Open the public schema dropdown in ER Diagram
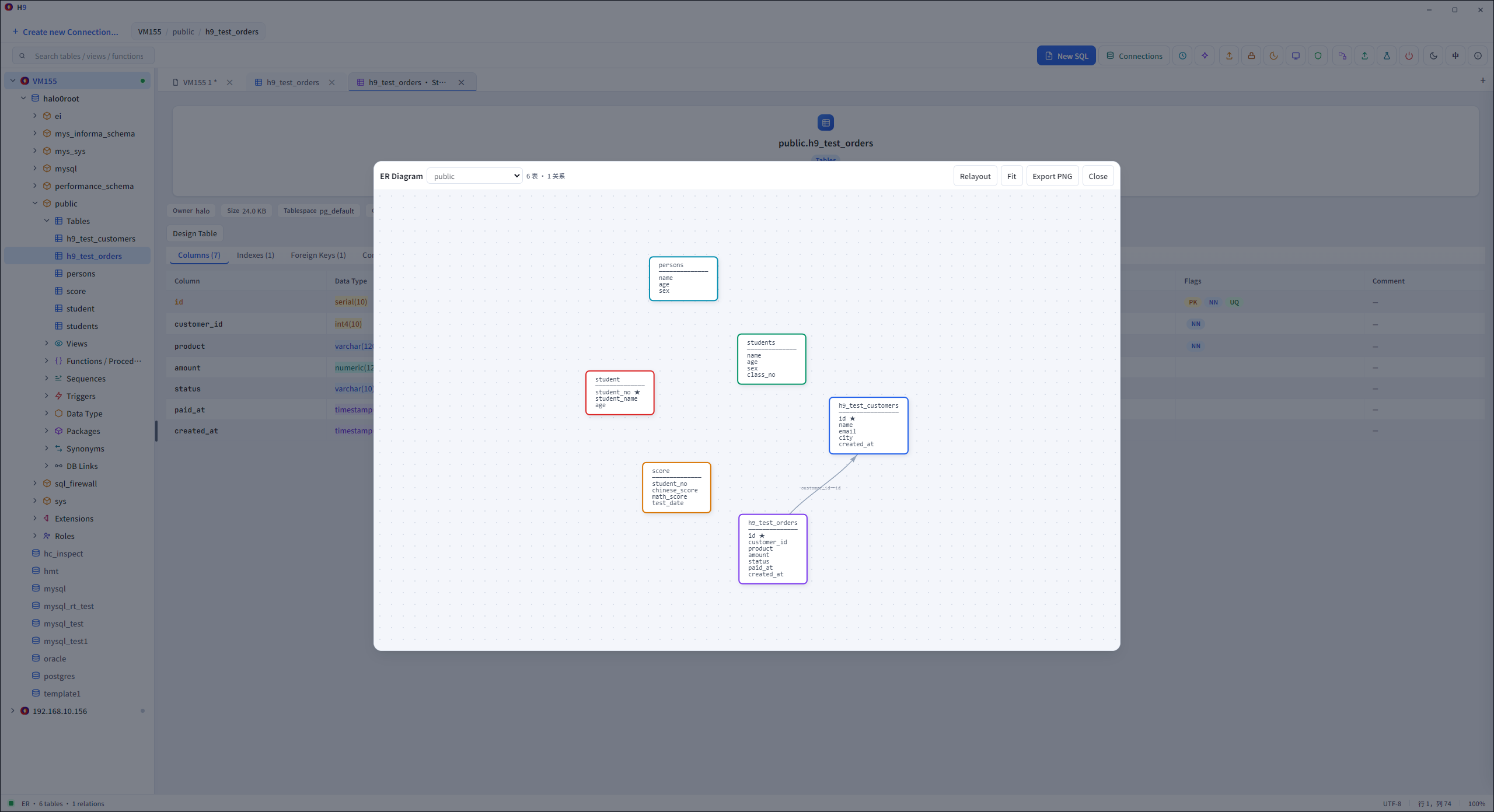Image resolution: width=1494 pixels, height=812 pixels. (x=474, y=176)
